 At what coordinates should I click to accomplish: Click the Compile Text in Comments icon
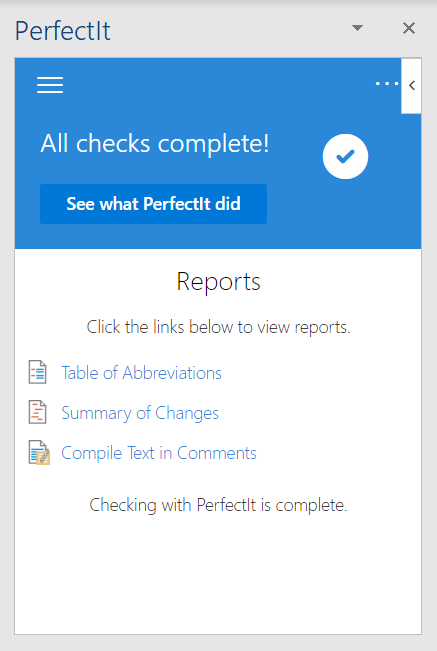coord(39,452)
